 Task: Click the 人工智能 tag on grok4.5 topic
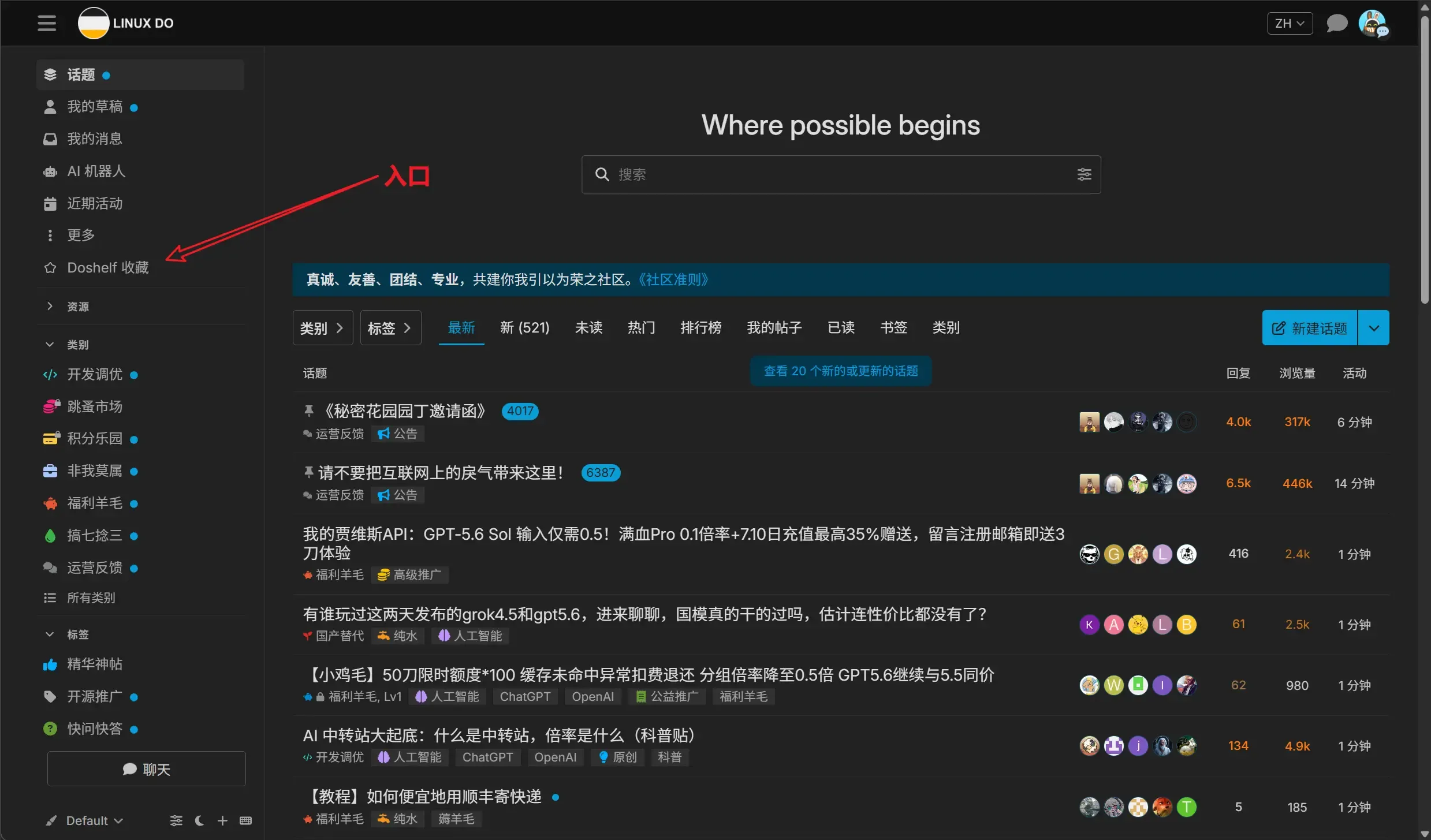coord(470,636)
